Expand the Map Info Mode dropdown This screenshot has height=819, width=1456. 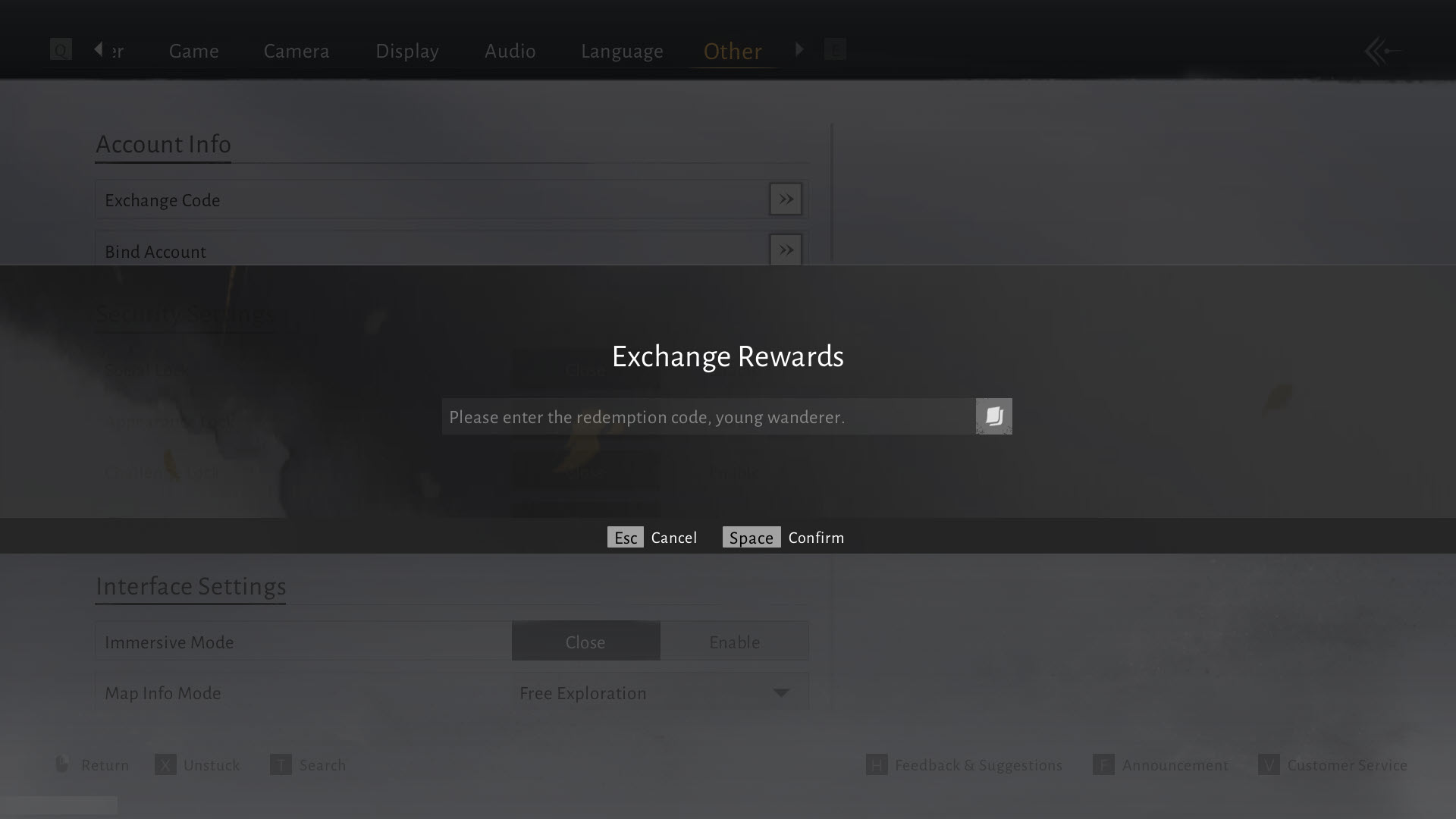658,693
